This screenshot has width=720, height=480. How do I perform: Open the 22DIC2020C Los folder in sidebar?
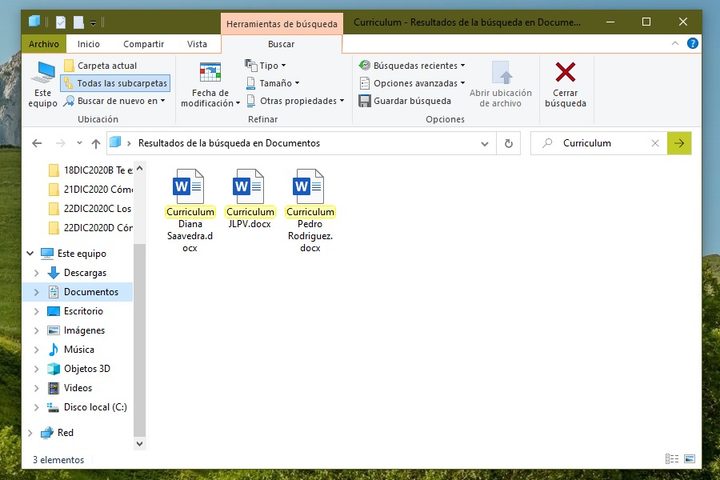pos(91,209)
